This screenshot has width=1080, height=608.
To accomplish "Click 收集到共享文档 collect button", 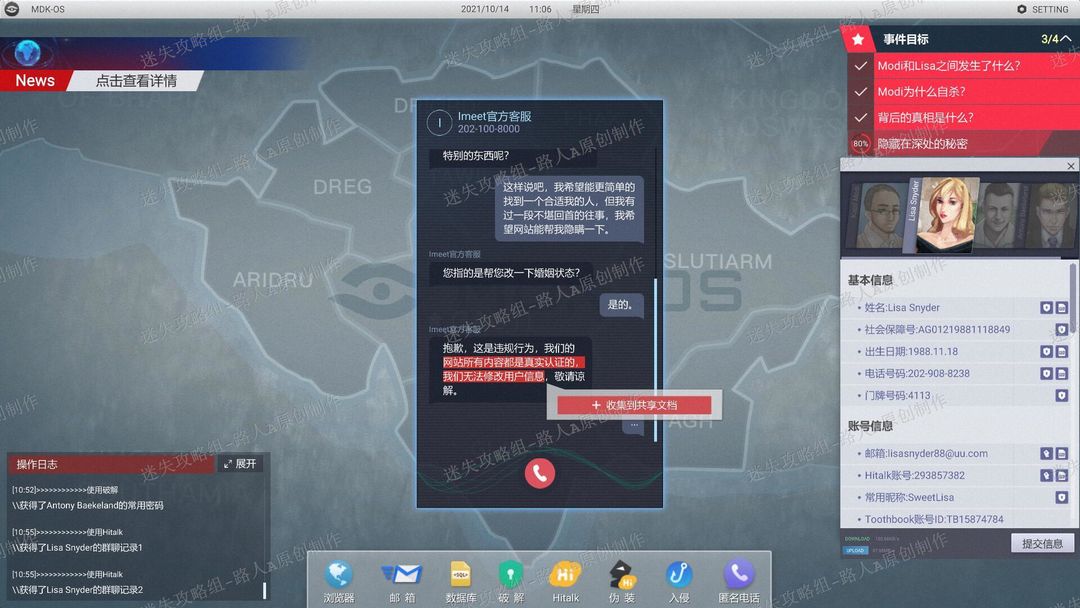I will (634, 405).
